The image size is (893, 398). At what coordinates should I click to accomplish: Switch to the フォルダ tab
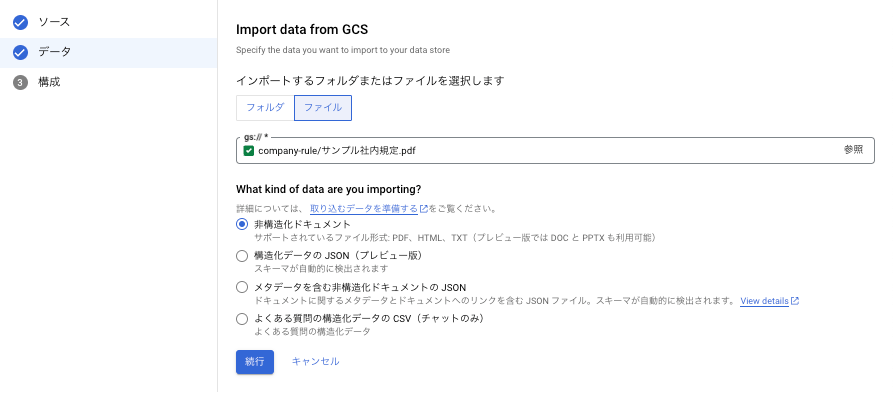click(265, 108)
